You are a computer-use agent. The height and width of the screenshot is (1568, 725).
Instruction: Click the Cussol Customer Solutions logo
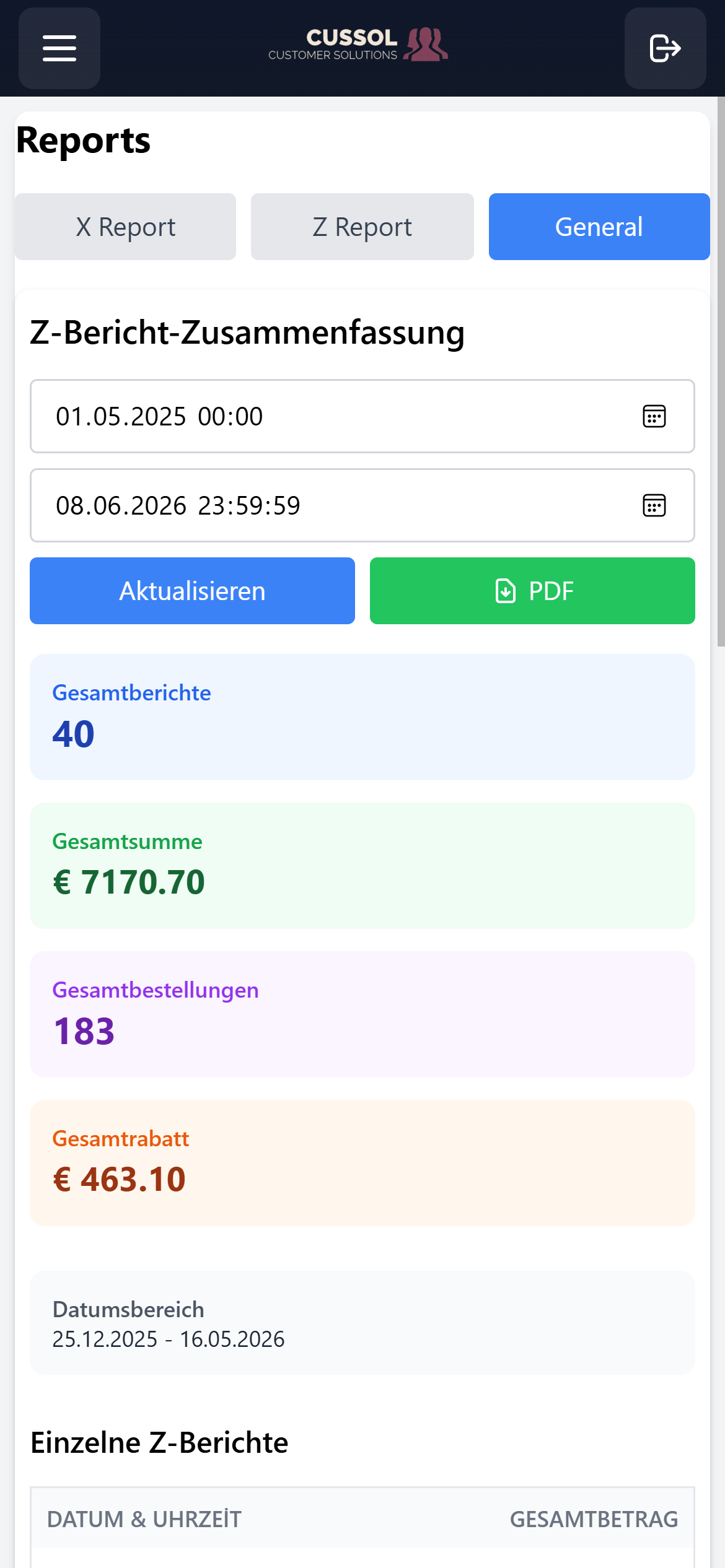pyautogui.click(x=358, y=45)
